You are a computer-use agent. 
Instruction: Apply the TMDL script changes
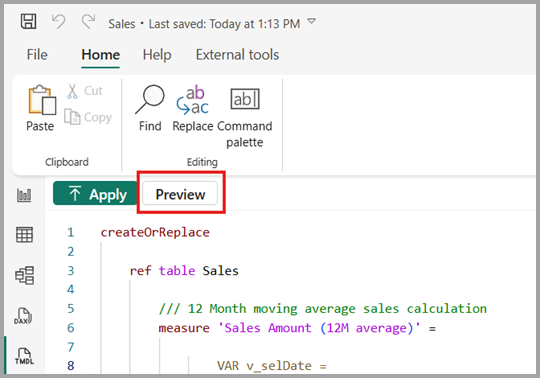95,193
